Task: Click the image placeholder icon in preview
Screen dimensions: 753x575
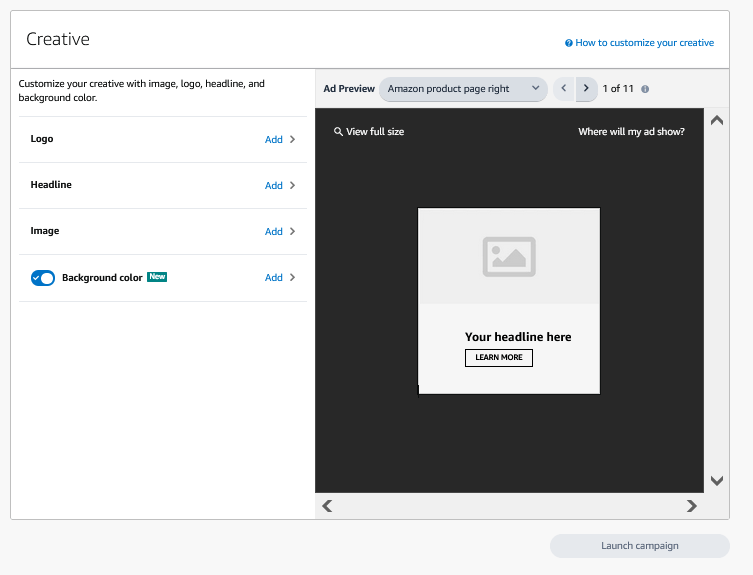Action: [509, 257]
